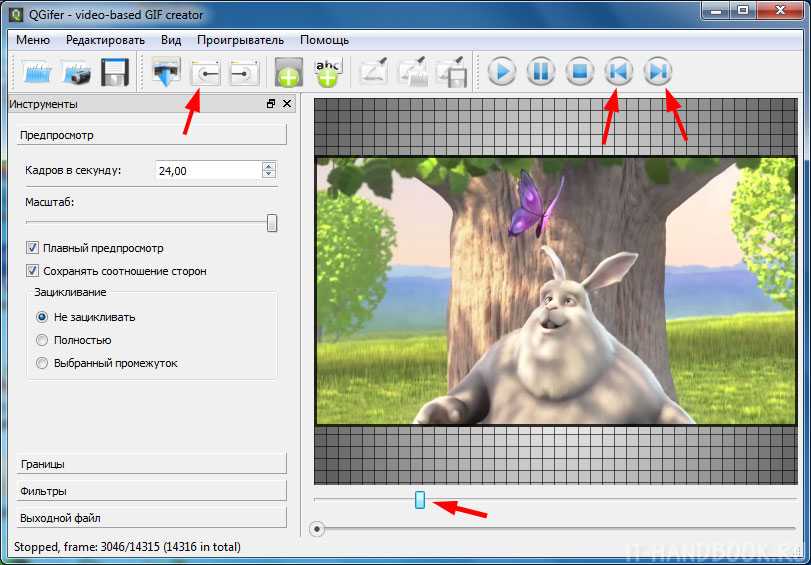Maximize the QGifer window
The image size is (811, 565).
[743, 10]
